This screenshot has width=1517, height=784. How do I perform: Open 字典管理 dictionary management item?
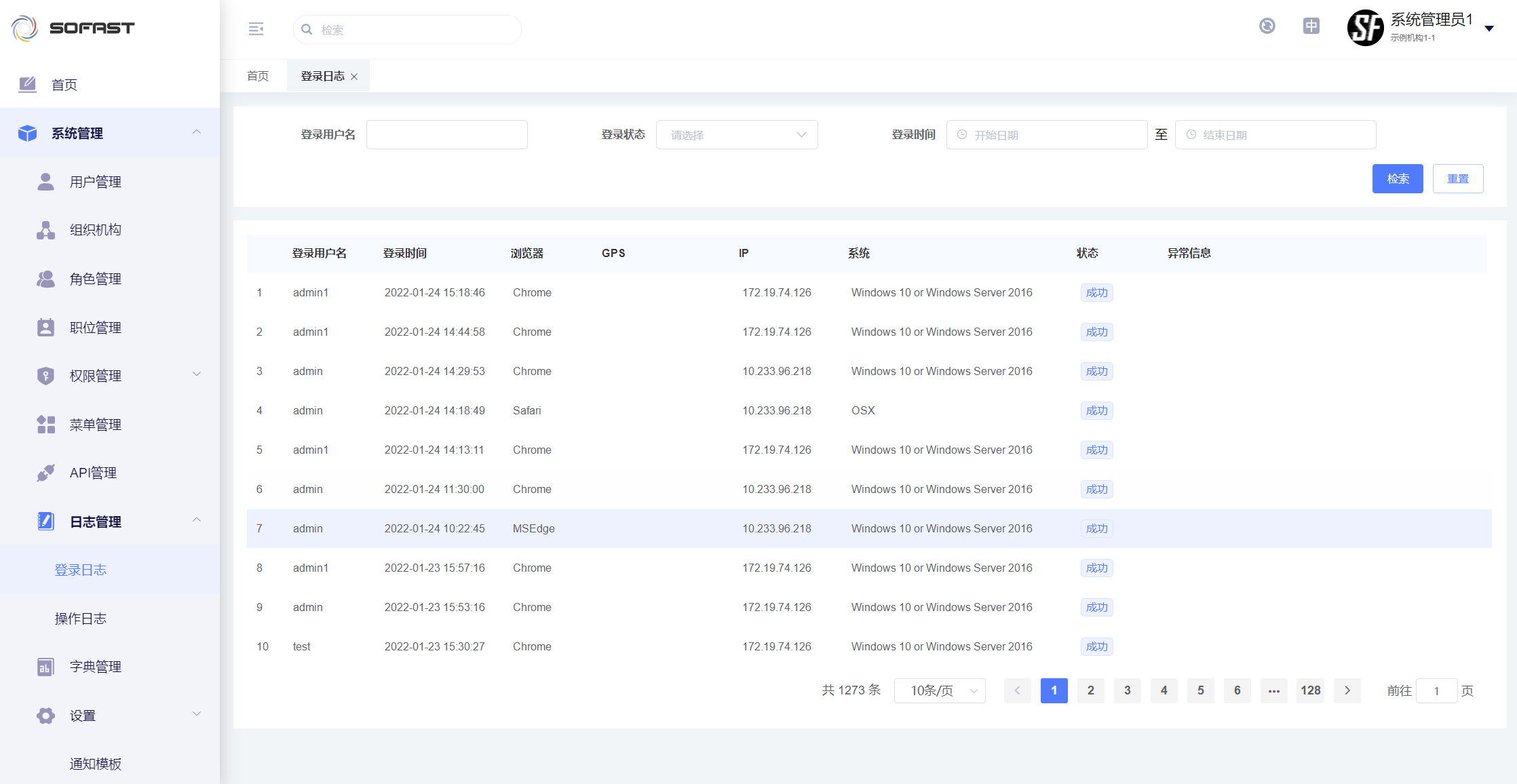[95, 667]
